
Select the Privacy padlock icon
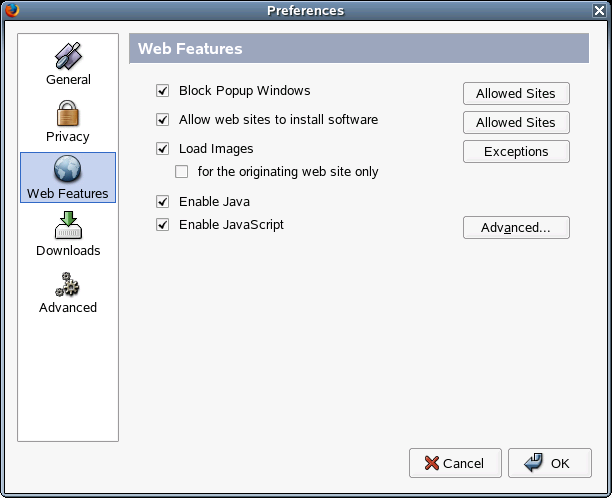tap(68, 112)
